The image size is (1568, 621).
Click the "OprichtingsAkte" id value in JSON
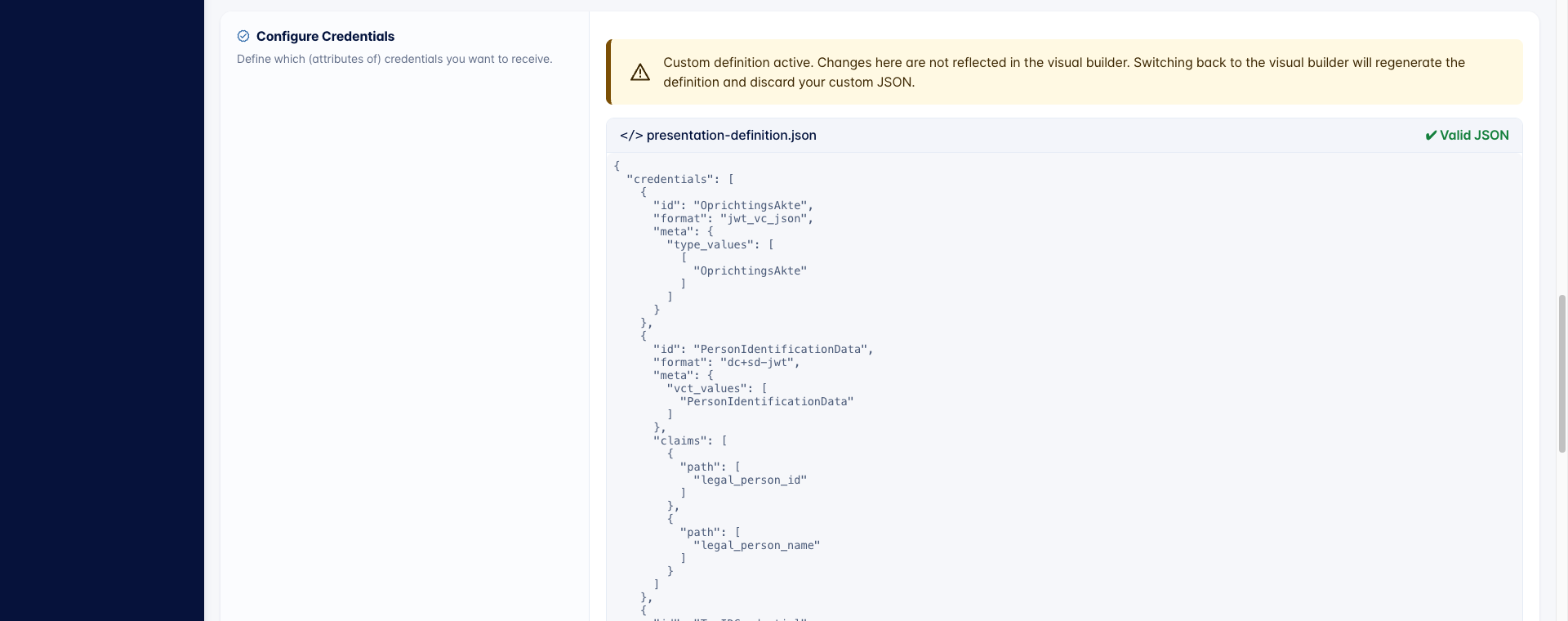click(x=750, y=205)
